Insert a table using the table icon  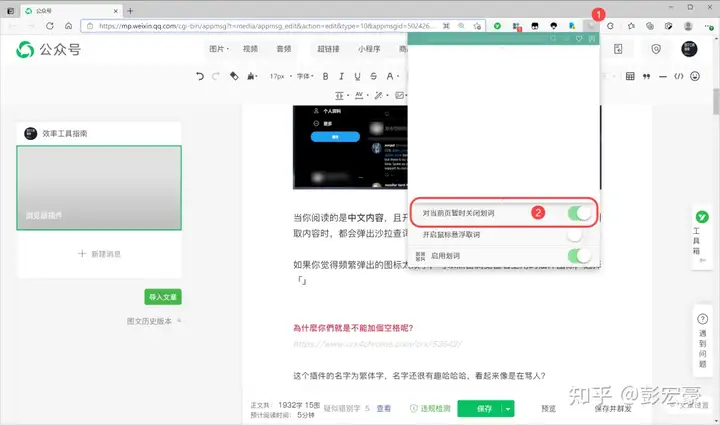click(630, 76)
